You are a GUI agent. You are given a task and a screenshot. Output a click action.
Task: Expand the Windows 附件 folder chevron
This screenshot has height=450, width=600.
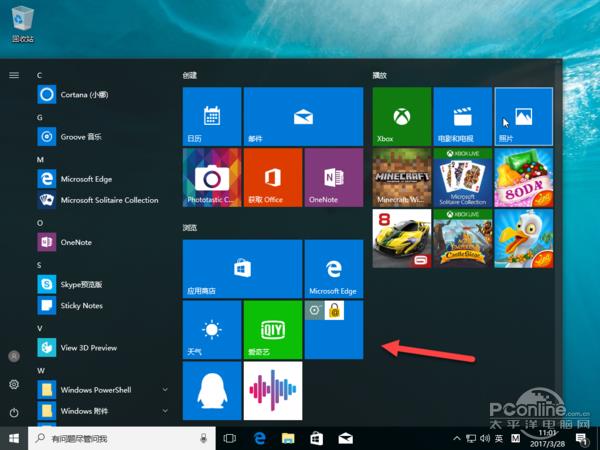(163, 410)
